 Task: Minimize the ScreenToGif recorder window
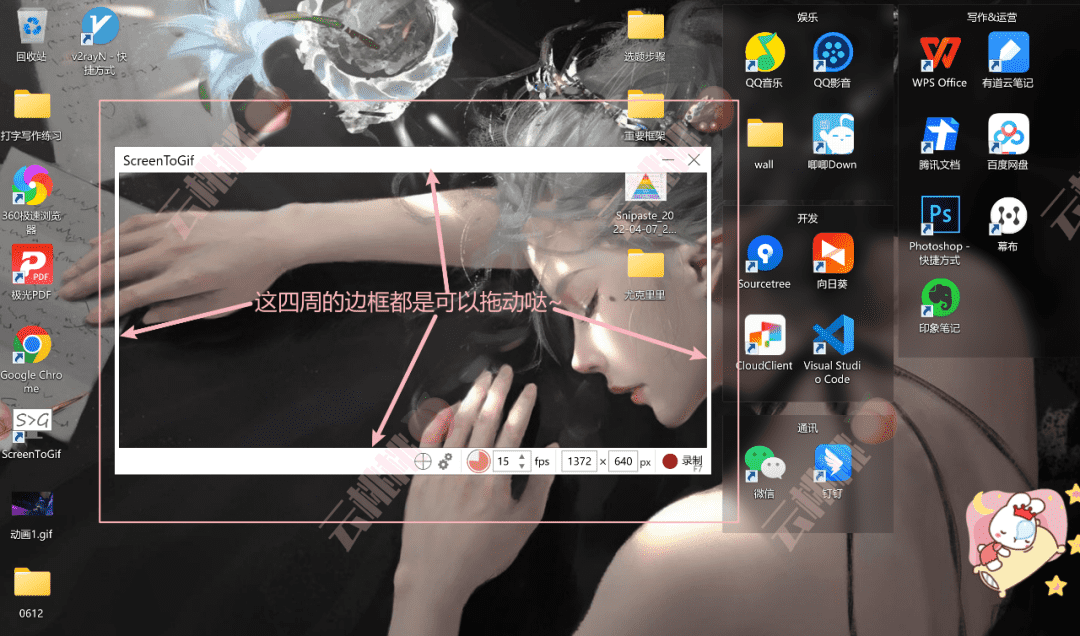(x=667, y=160)
